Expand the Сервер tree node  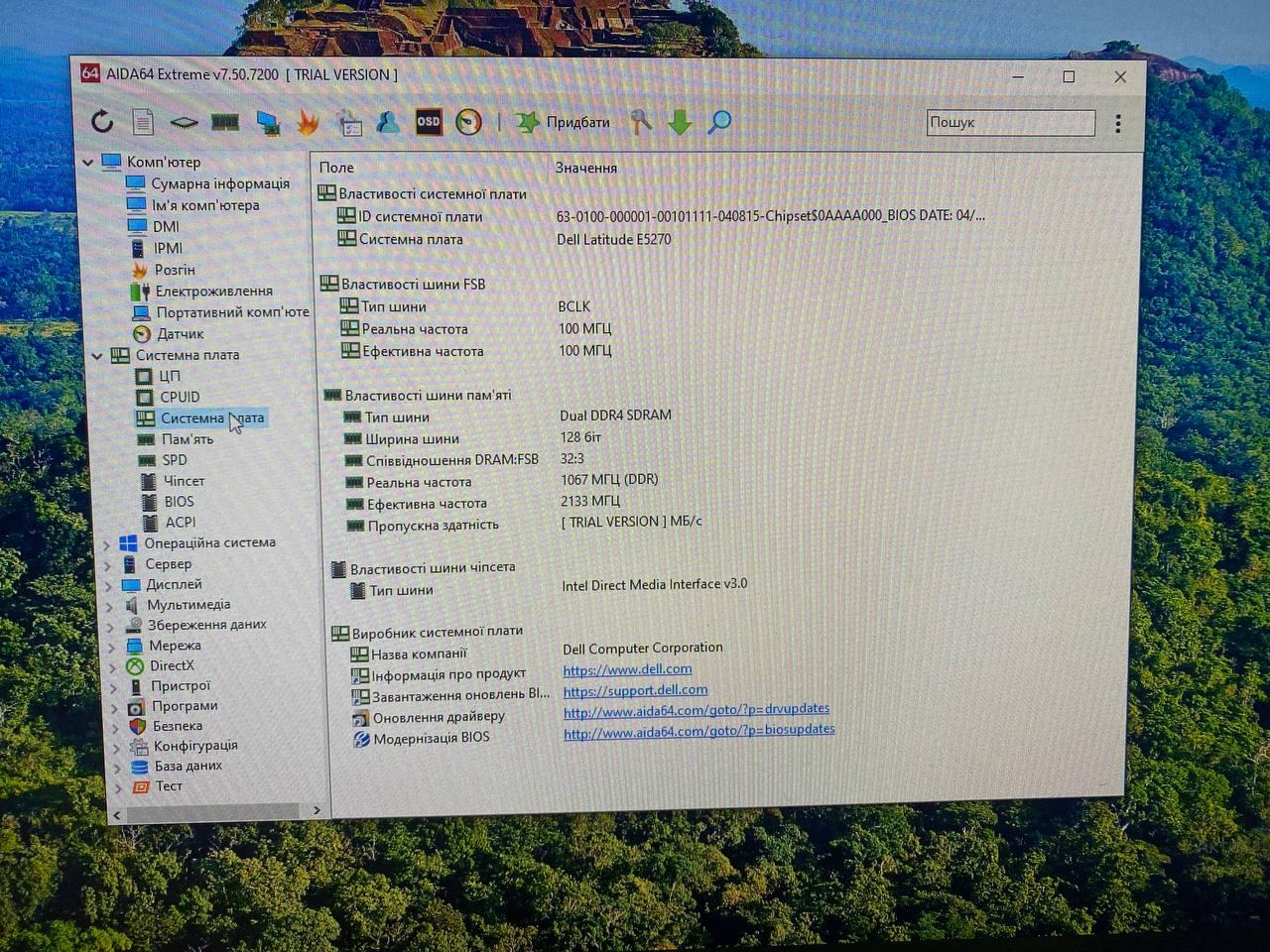108,565
